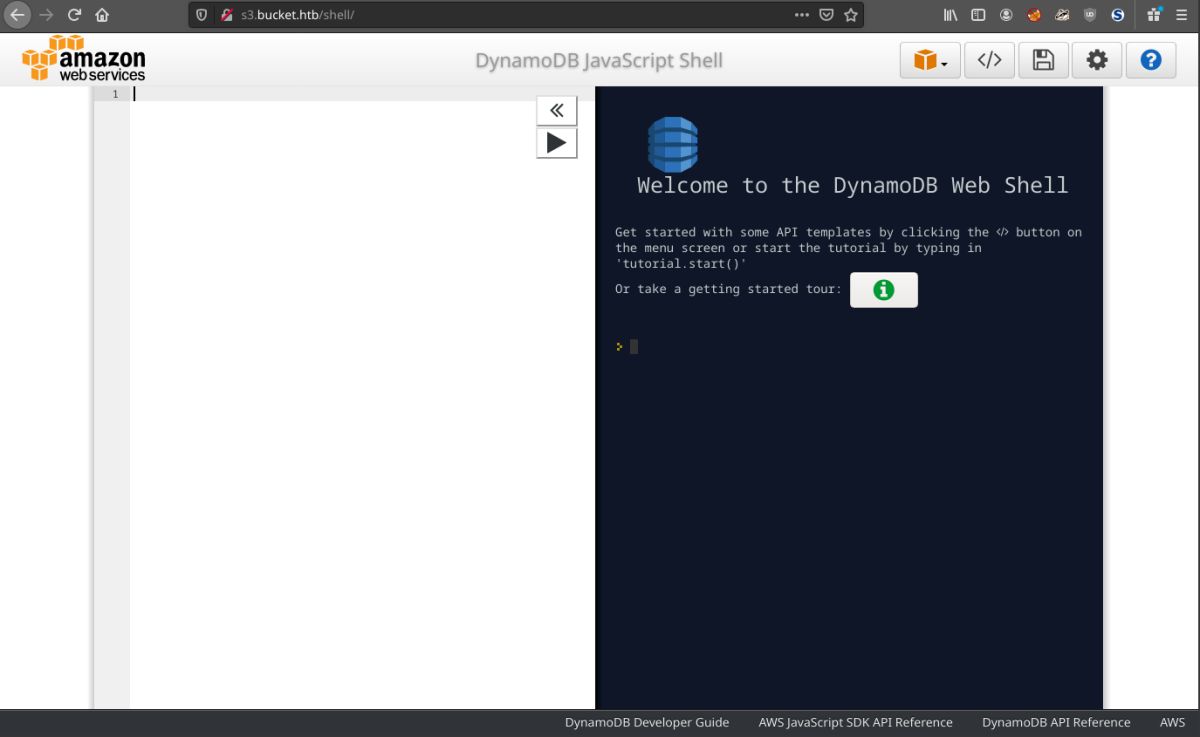Click the blue S extension icon
1200x737 pixels.
coord(1118,15)
